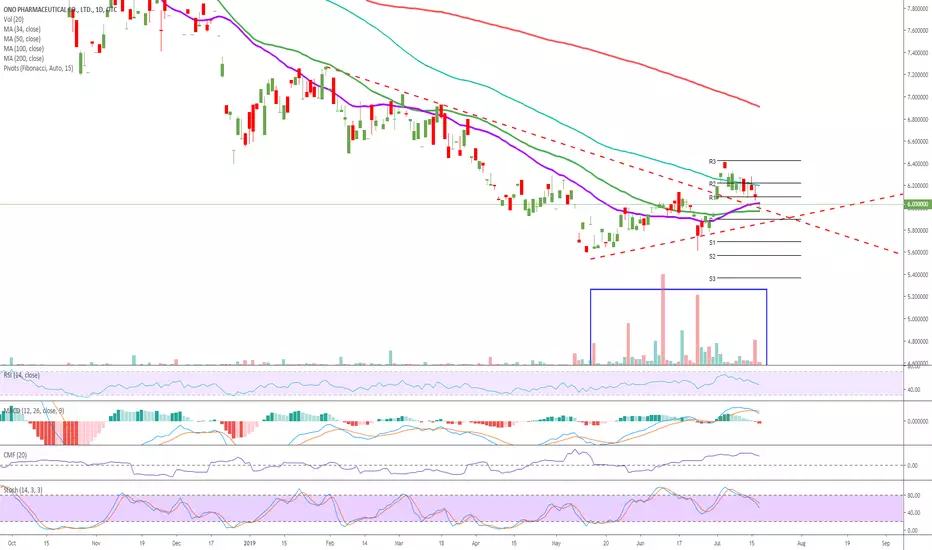Click the May label on time axis
The height and width of the screenshot is (550, 932).
[556, 543]
